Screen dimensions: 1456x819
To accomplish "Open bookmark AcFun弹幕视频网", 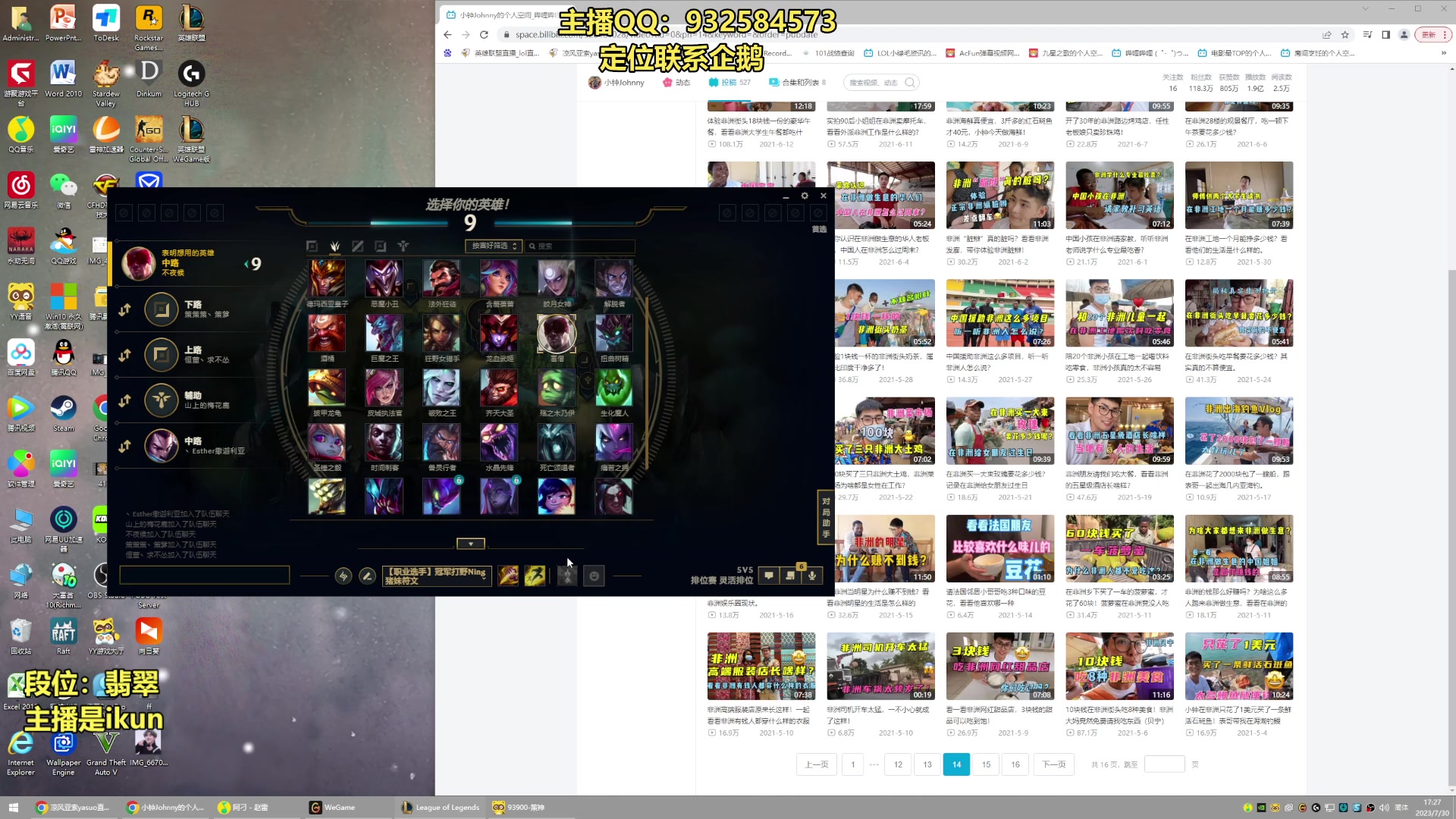I will coord(983,53).
